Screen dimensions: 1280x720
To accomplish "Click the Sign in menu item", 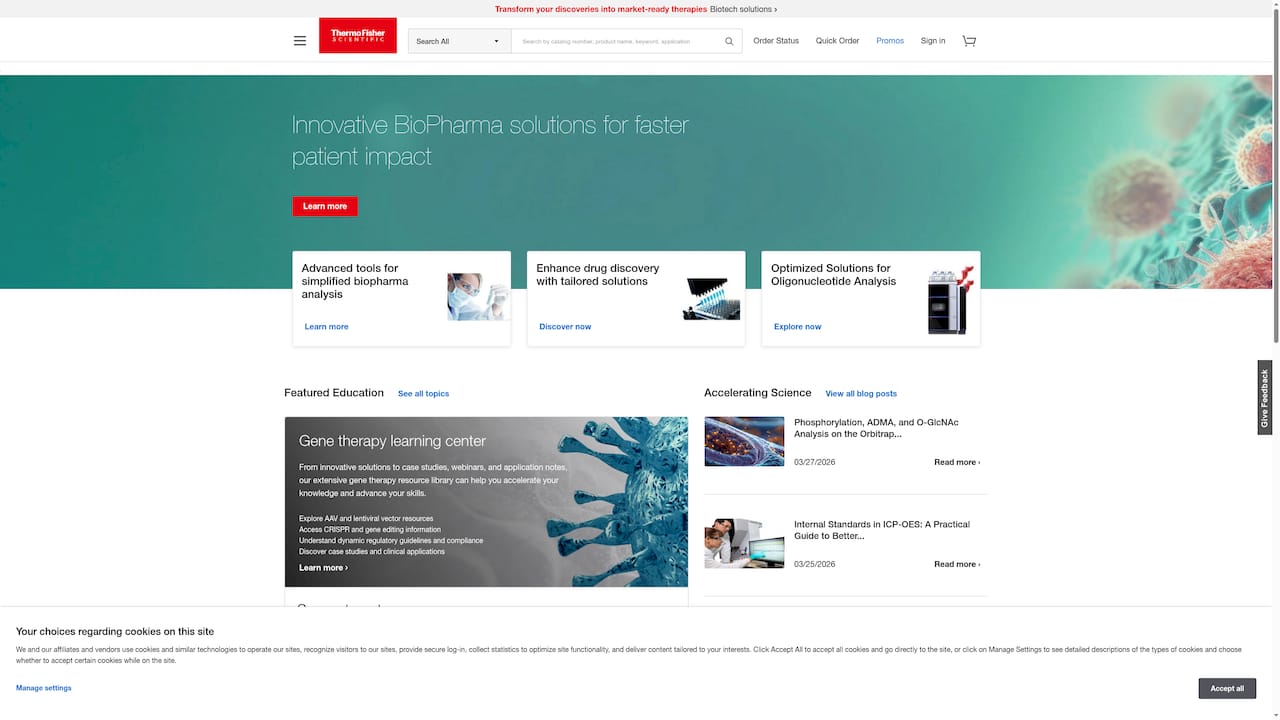I will click(932, 41).
